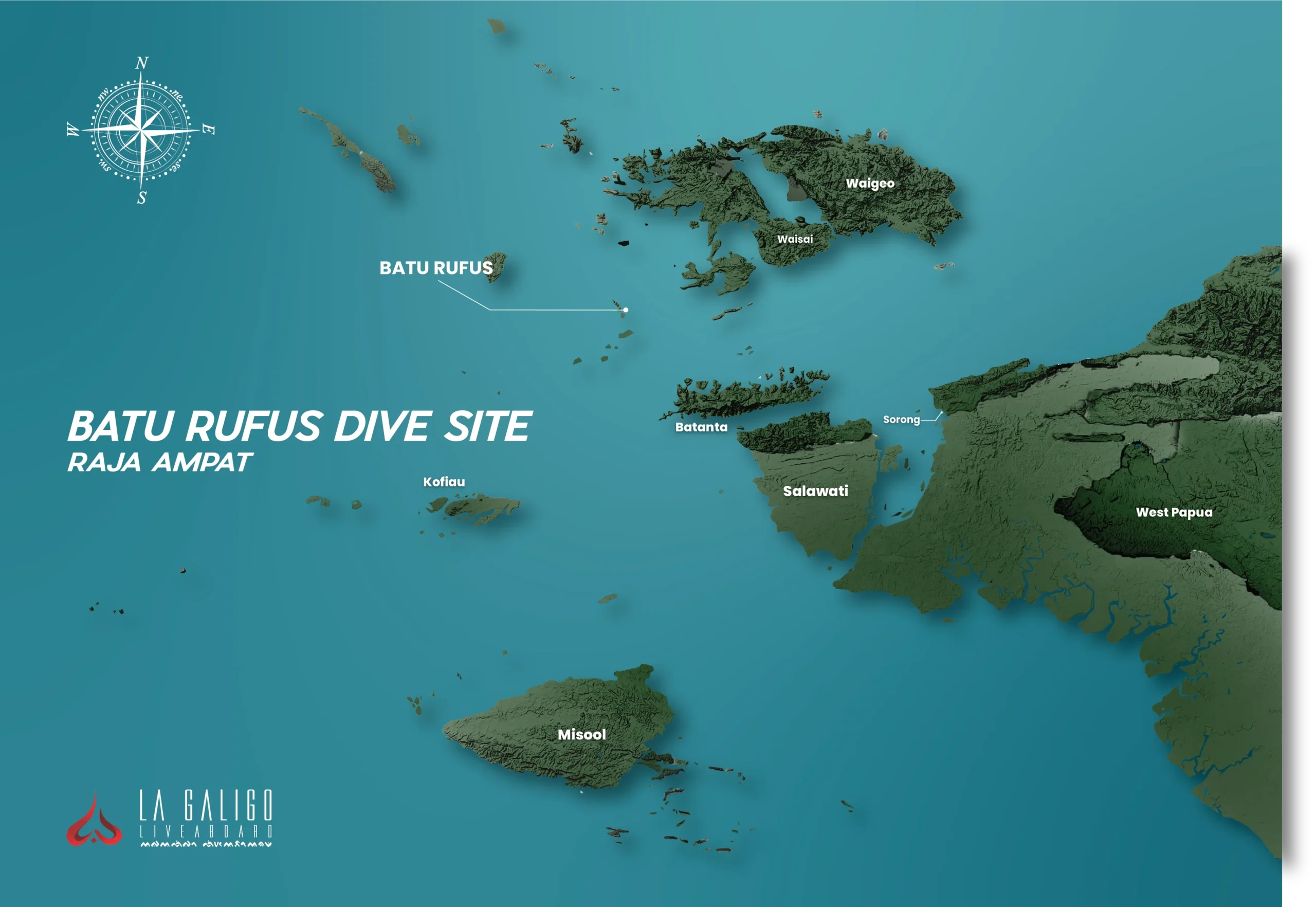Click the "West Papua" label

1174,512
